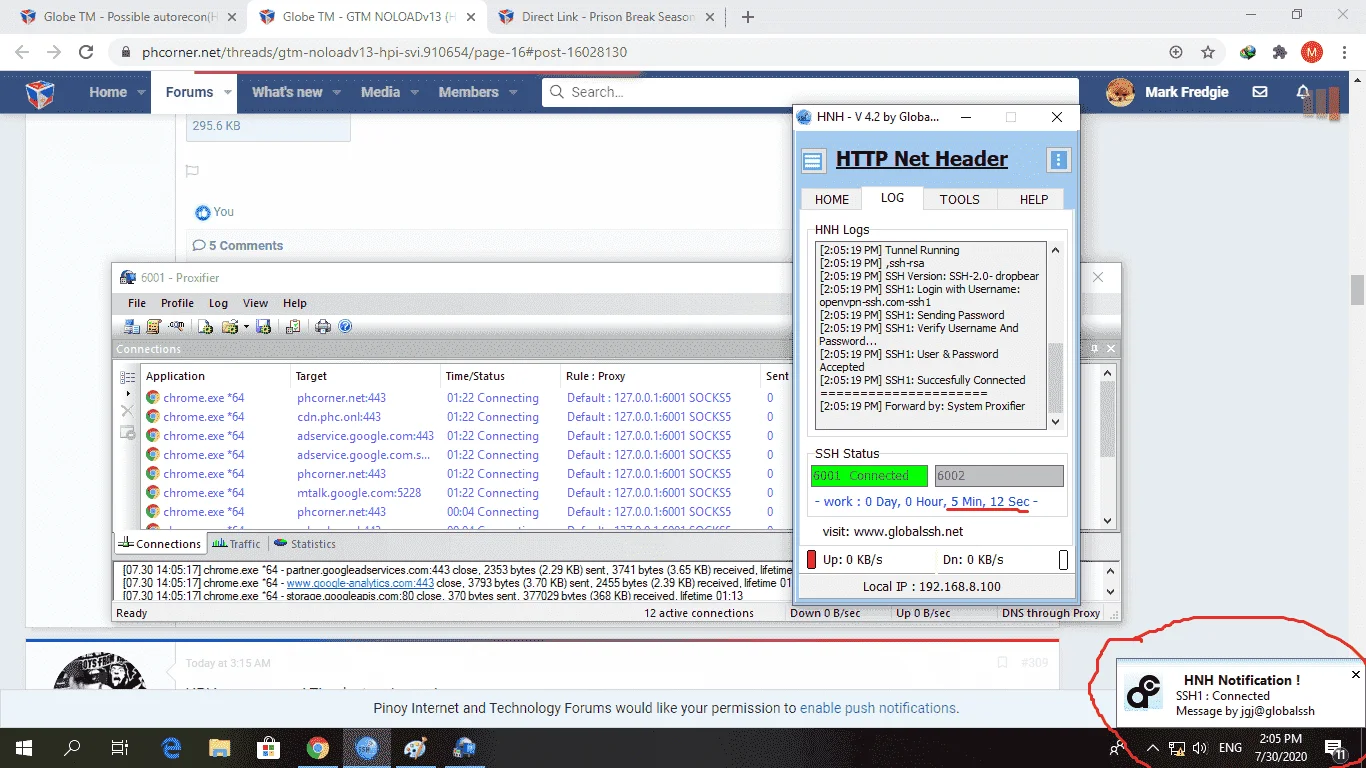
Task: Open the Paint app from taskbar
Action: coord(415,747)
